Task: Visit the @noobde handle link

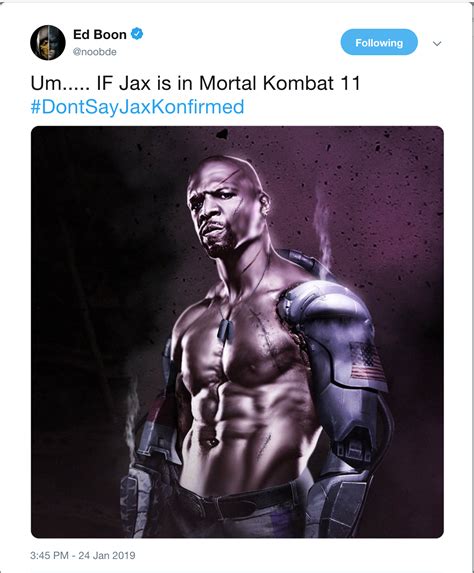Action: point(95,52)
